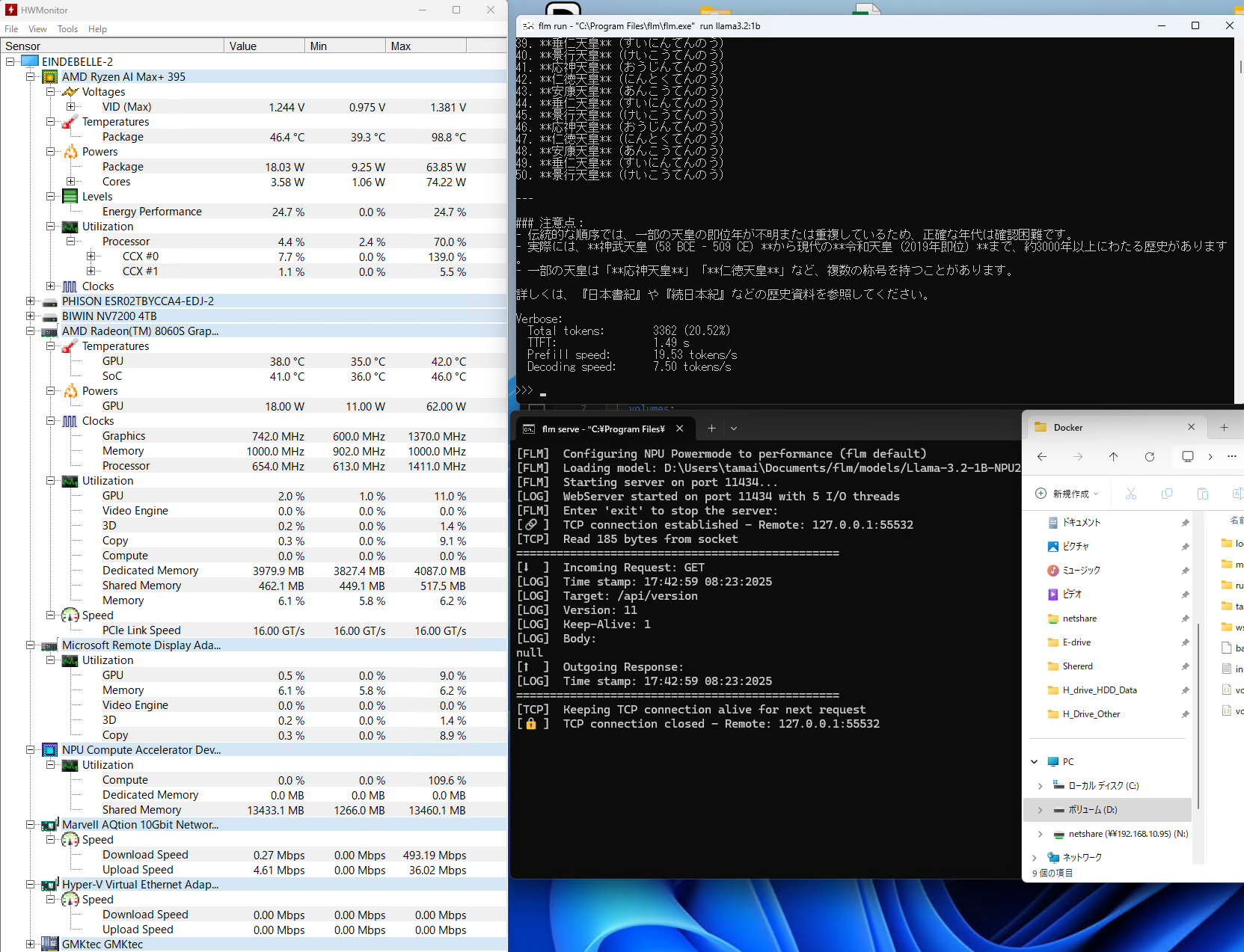Expand ローカル ディスク (C:) in Explorer navigation
This screenshot has width=1244, height=952.
(x=1041, y=785)
